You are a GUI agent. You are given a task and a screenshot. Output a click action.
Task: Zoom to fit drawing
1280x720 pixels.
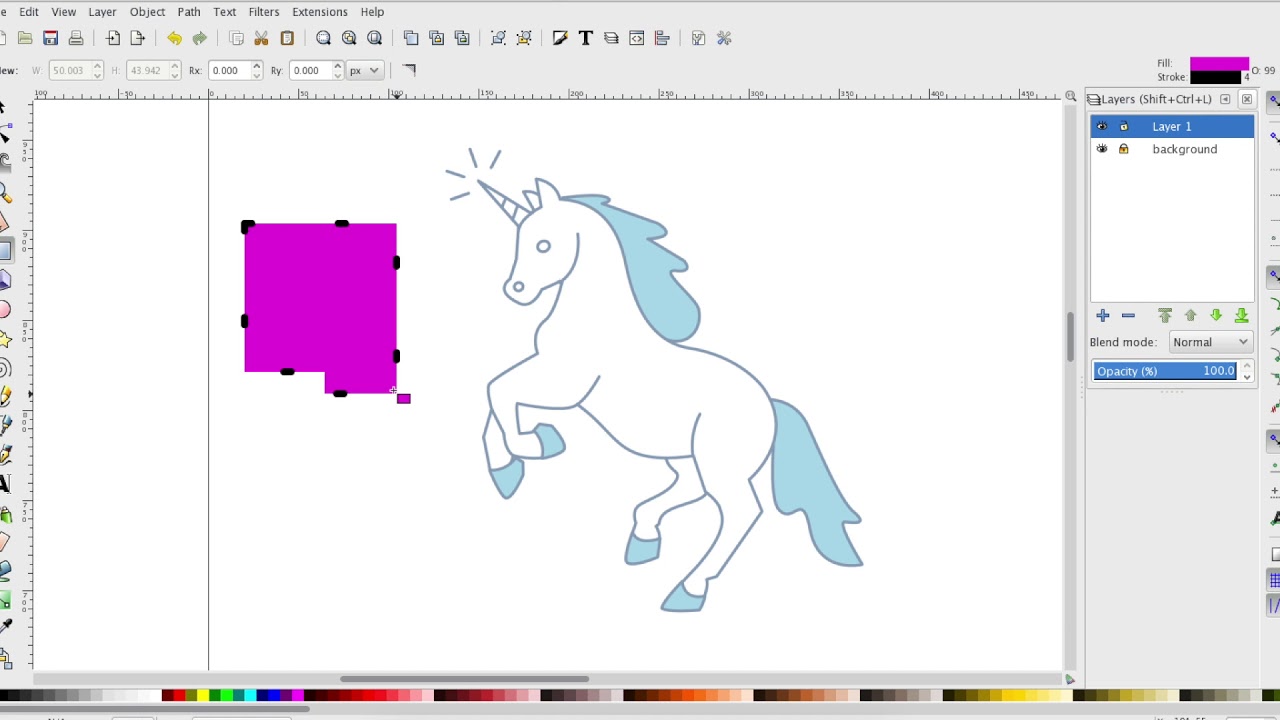click(x=349, y=38)
